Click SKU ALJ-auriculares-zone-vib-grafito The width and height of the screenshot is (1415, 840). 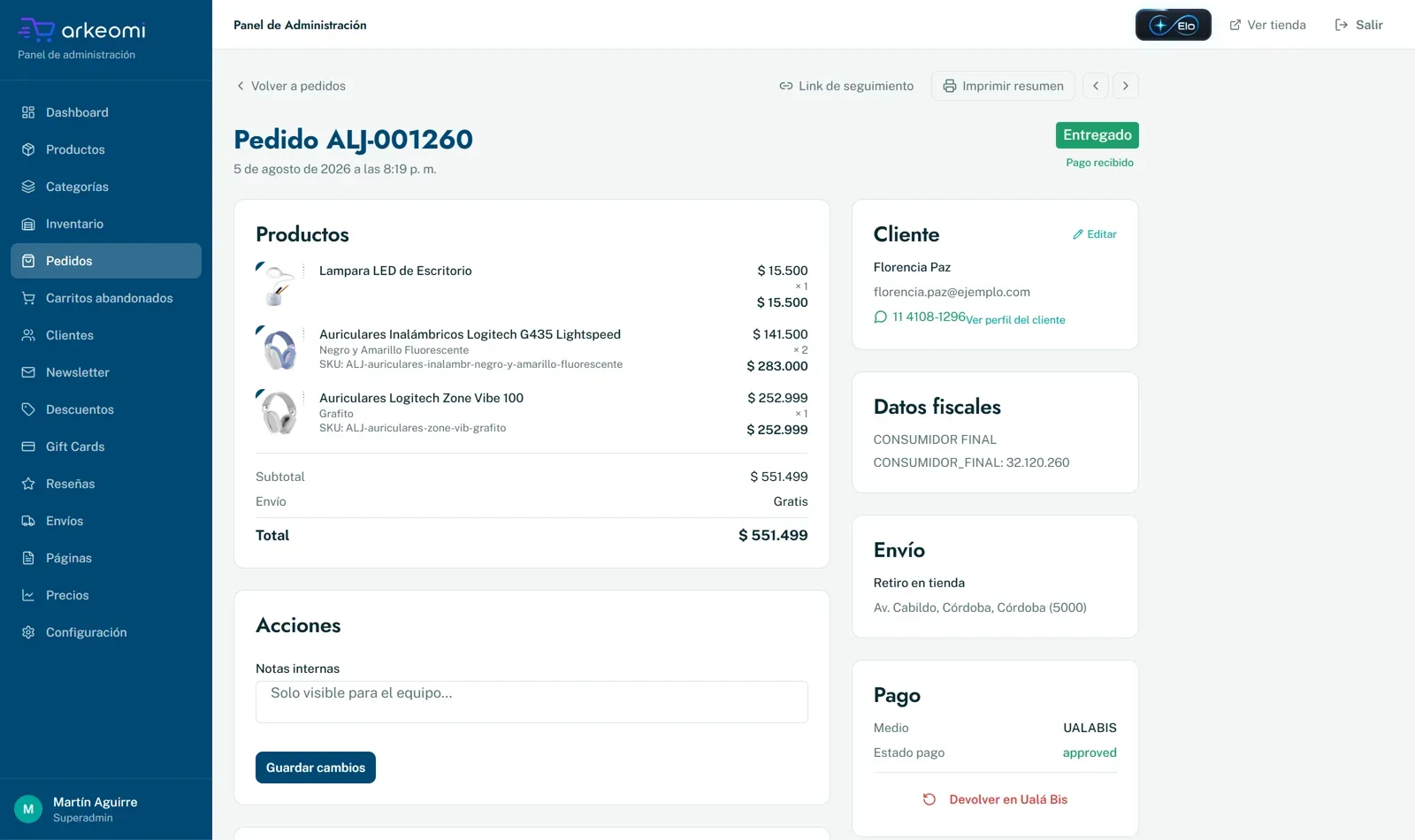point(412,428)
